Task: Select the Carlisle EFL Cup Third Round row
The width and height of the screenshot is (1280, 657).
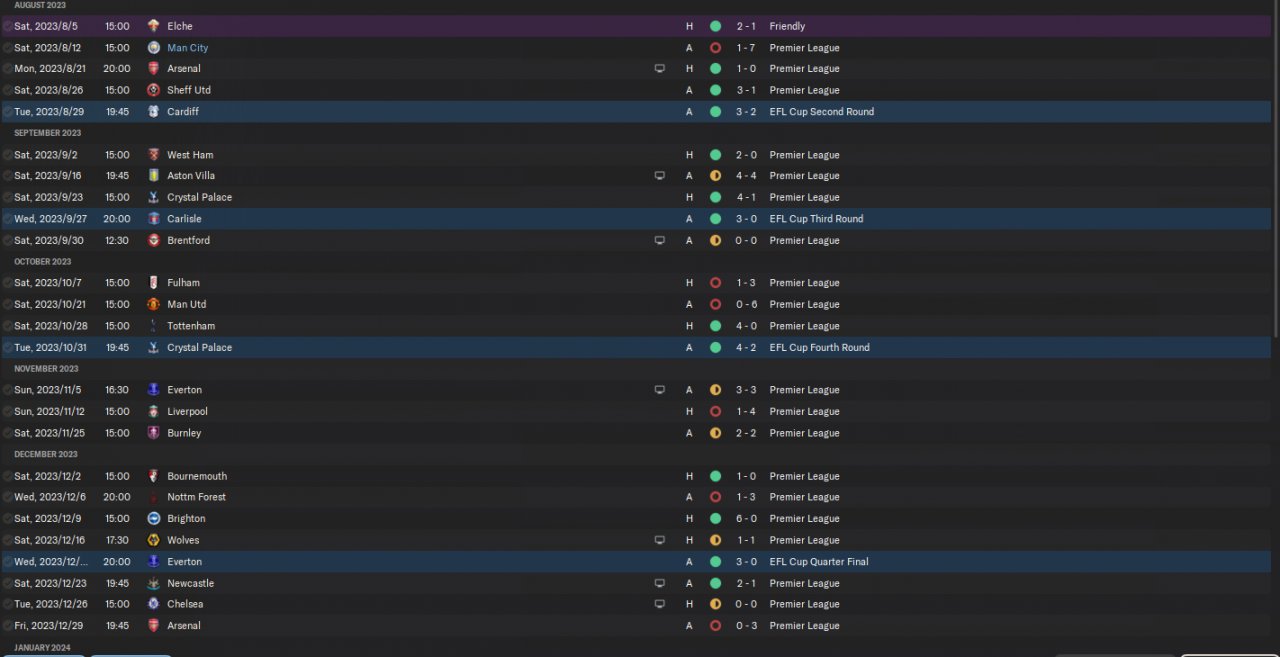Action: click(x=400, y=219)
